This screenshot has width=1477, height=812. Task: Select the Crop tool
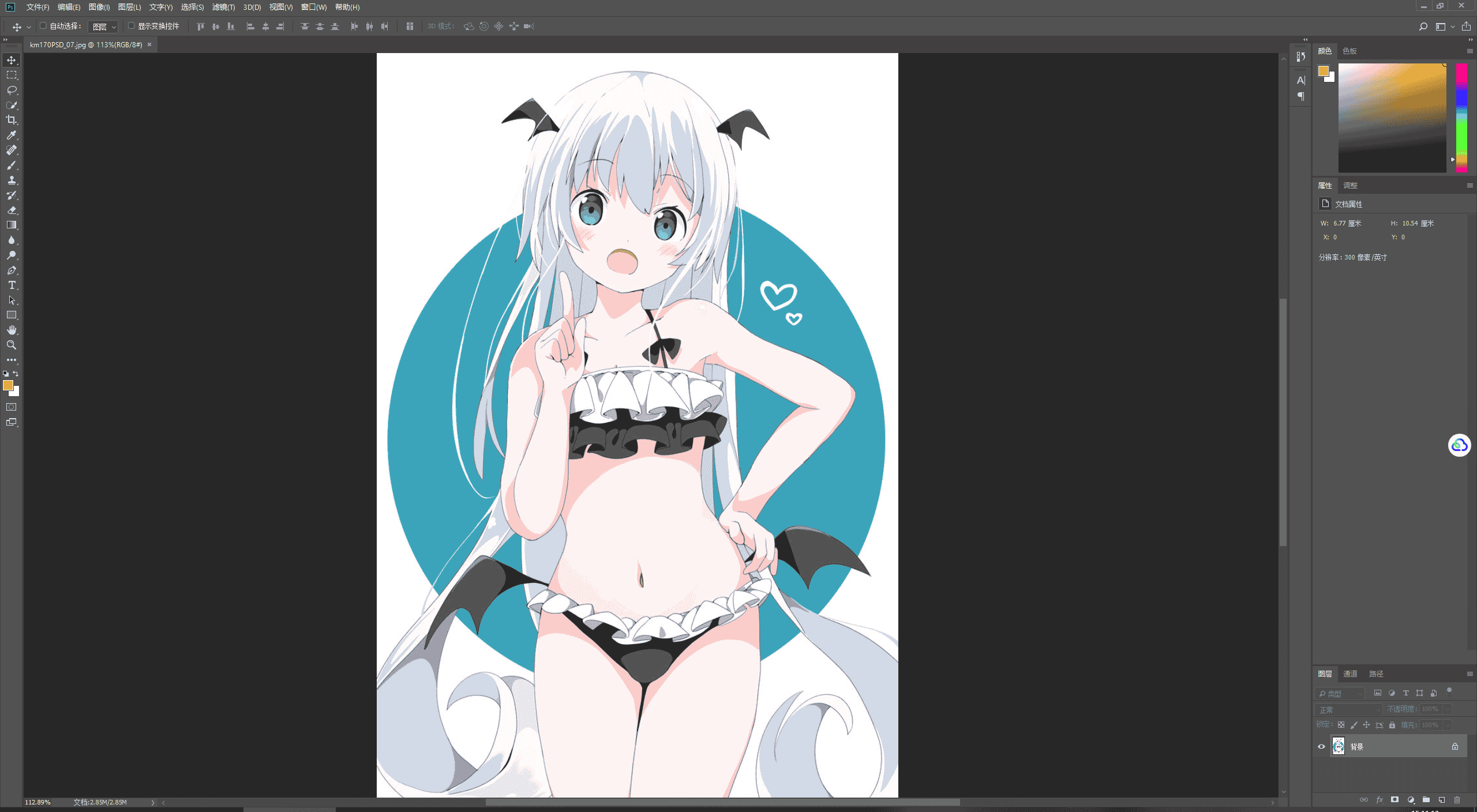(12, 120)
